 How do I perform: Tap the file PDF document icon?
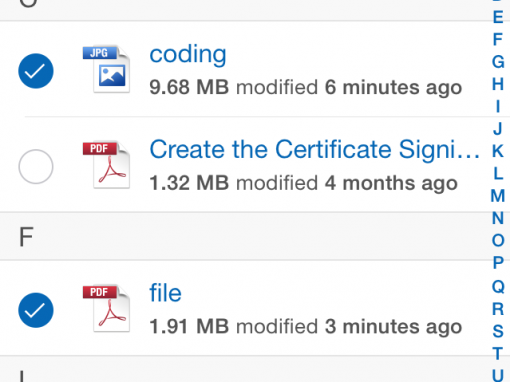click(x=106, y=308)
